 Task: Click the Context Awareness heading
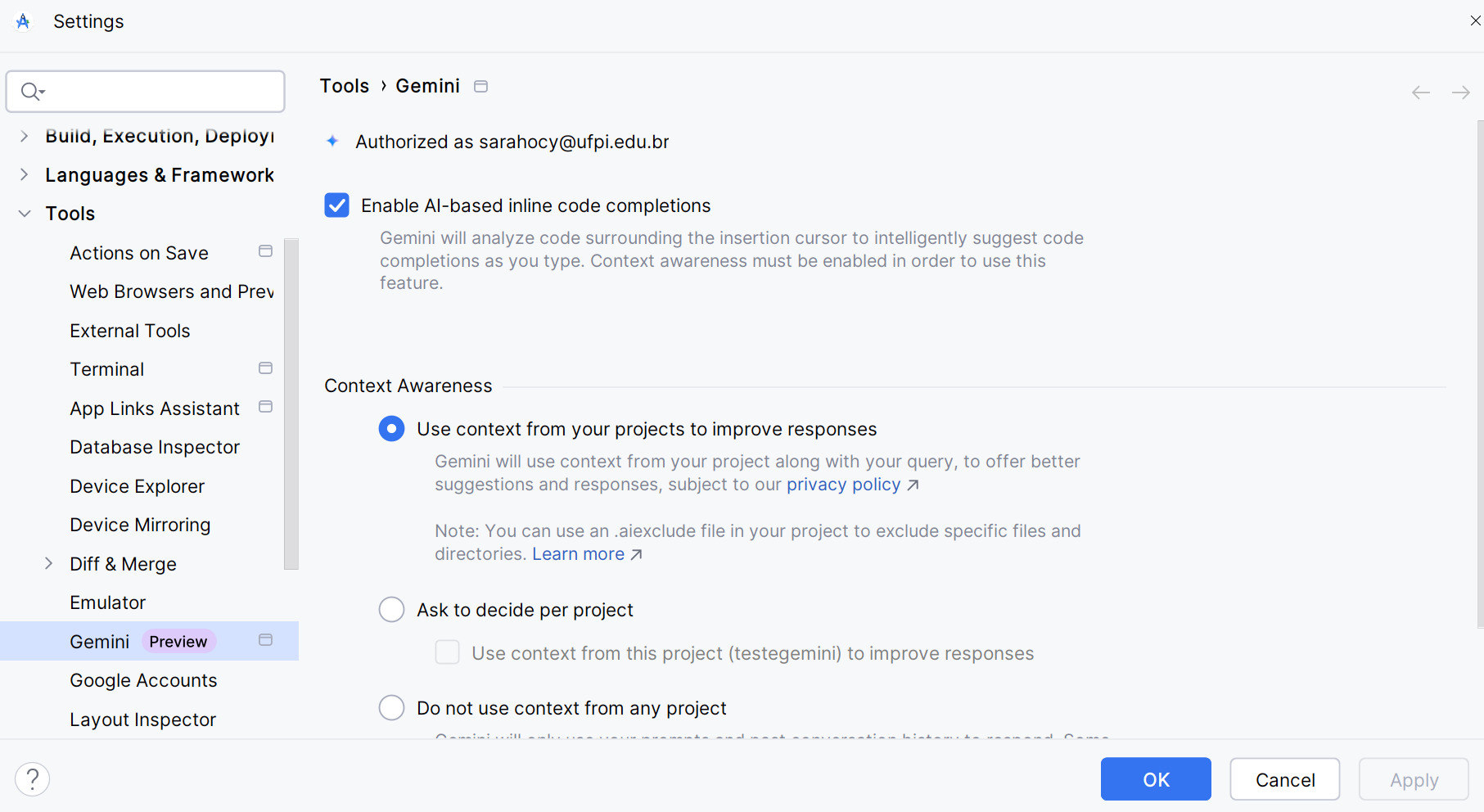tap(408, 386)
